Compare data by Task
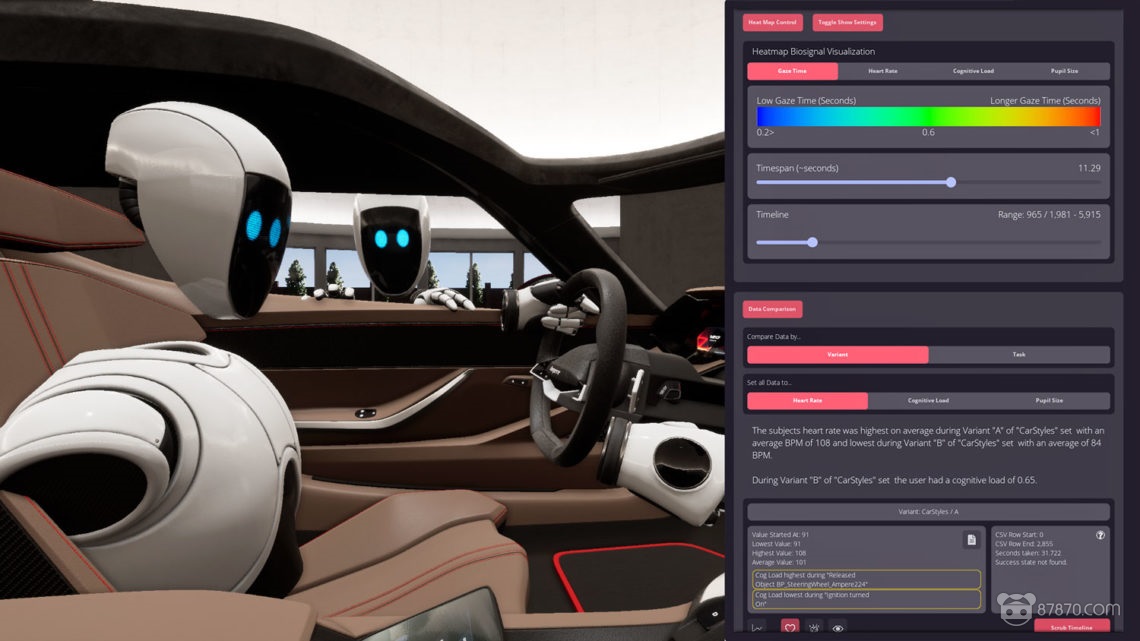This screenshot has width=1140, height=641. click(1018, 355)
